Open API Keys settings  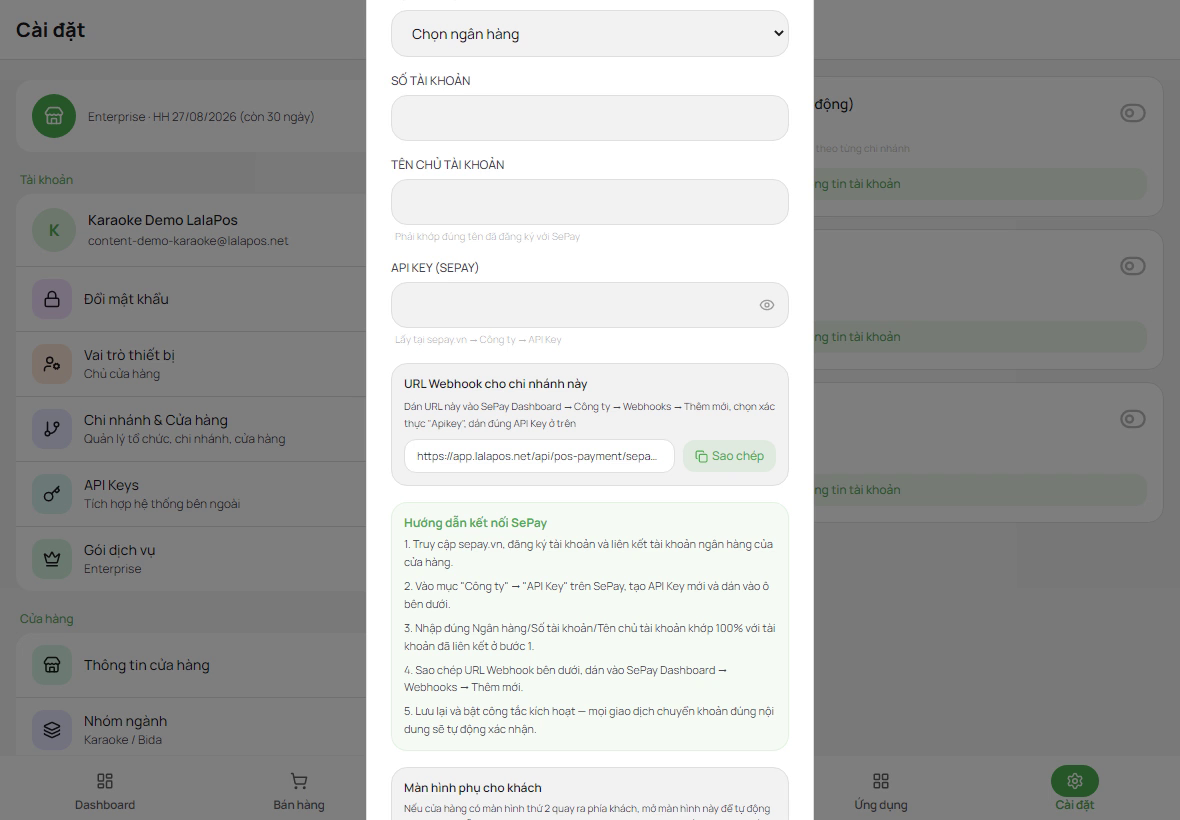[191, 494]
